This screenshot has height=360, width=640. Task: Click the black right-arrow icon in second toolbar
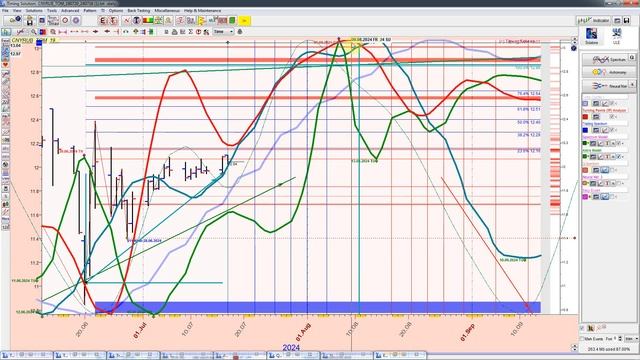[x=96, y=31]
